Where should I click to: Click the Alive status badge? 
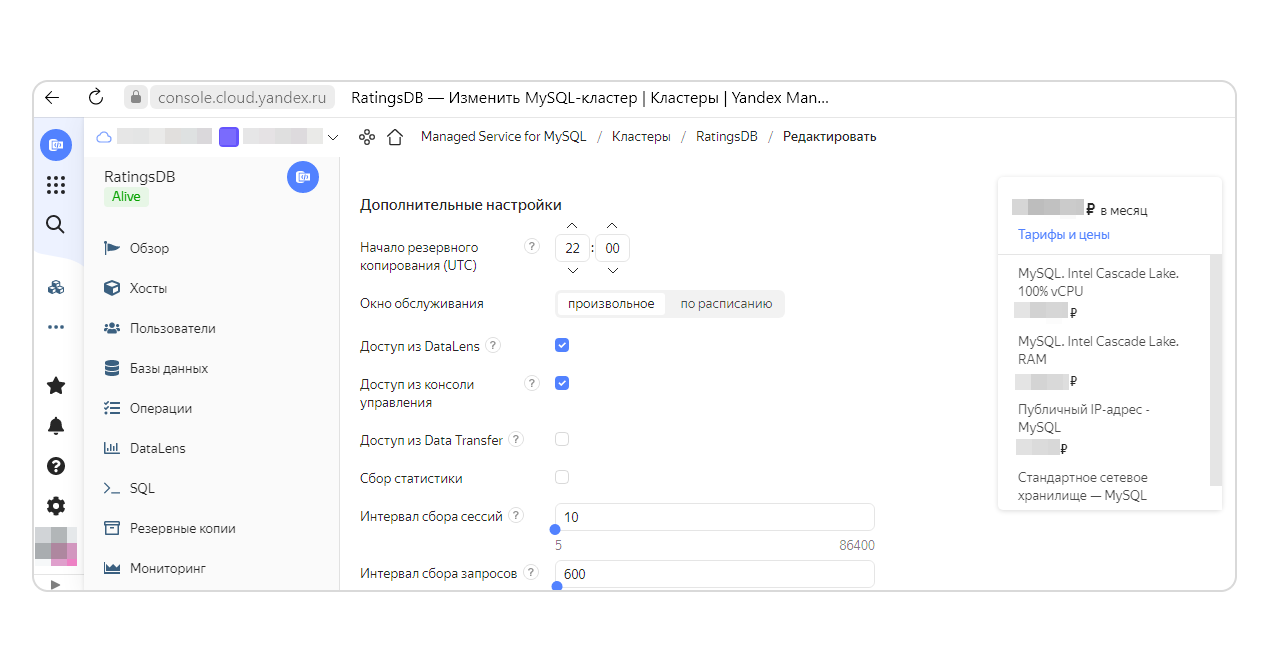126,197
